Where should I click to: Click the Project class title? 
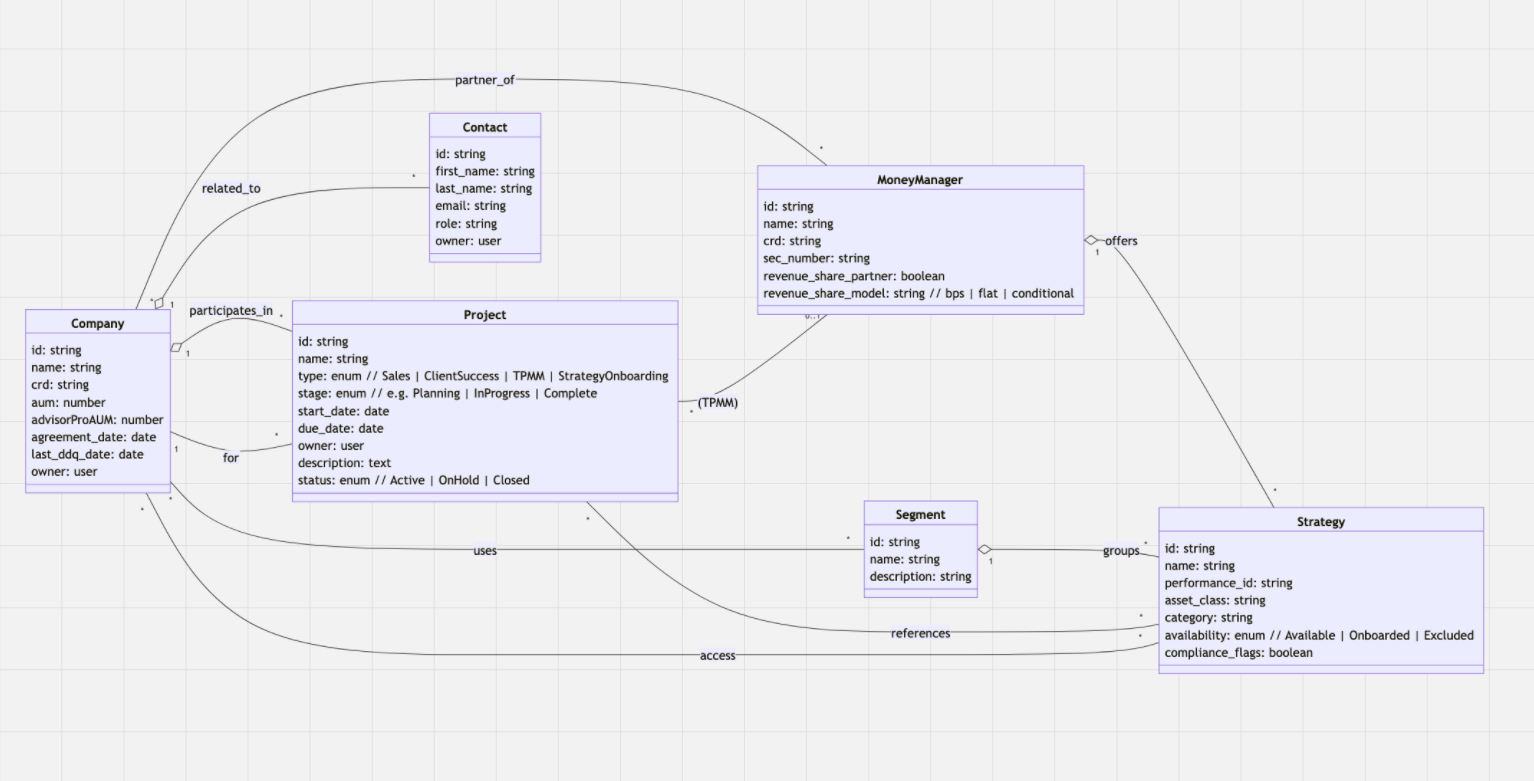tap(485, 314)
